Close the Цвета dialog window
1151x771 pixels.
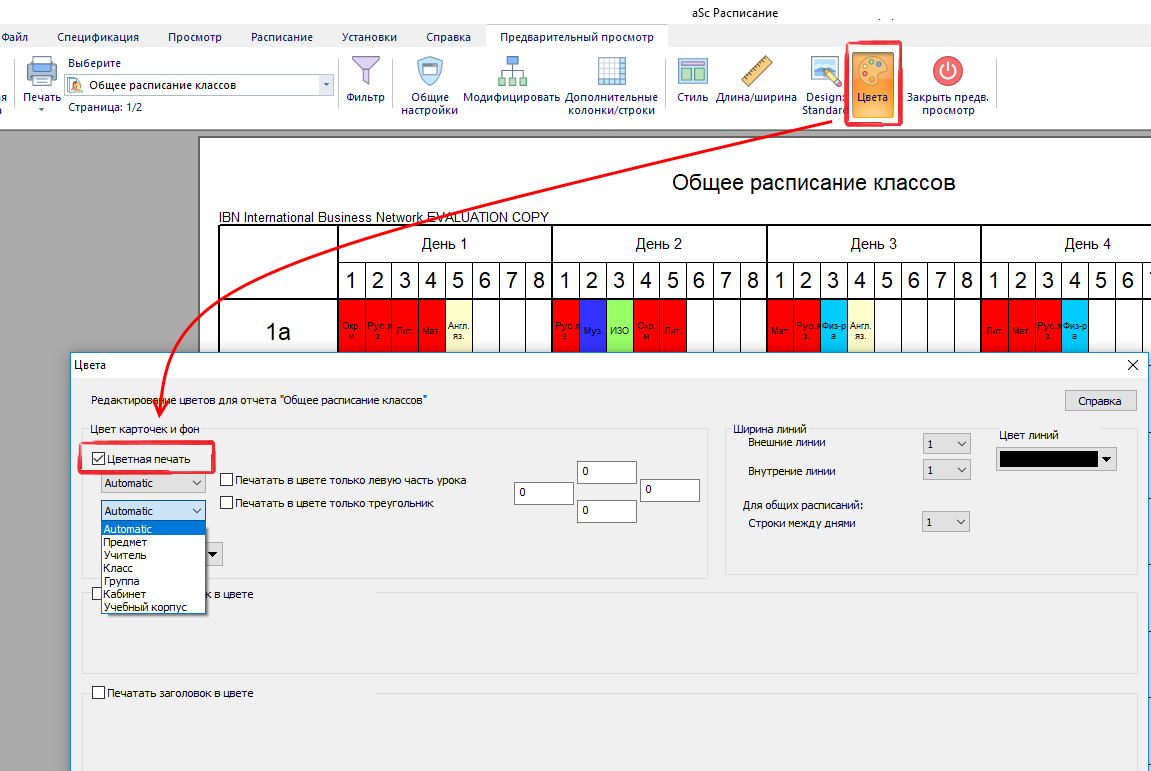(1133, 366)
